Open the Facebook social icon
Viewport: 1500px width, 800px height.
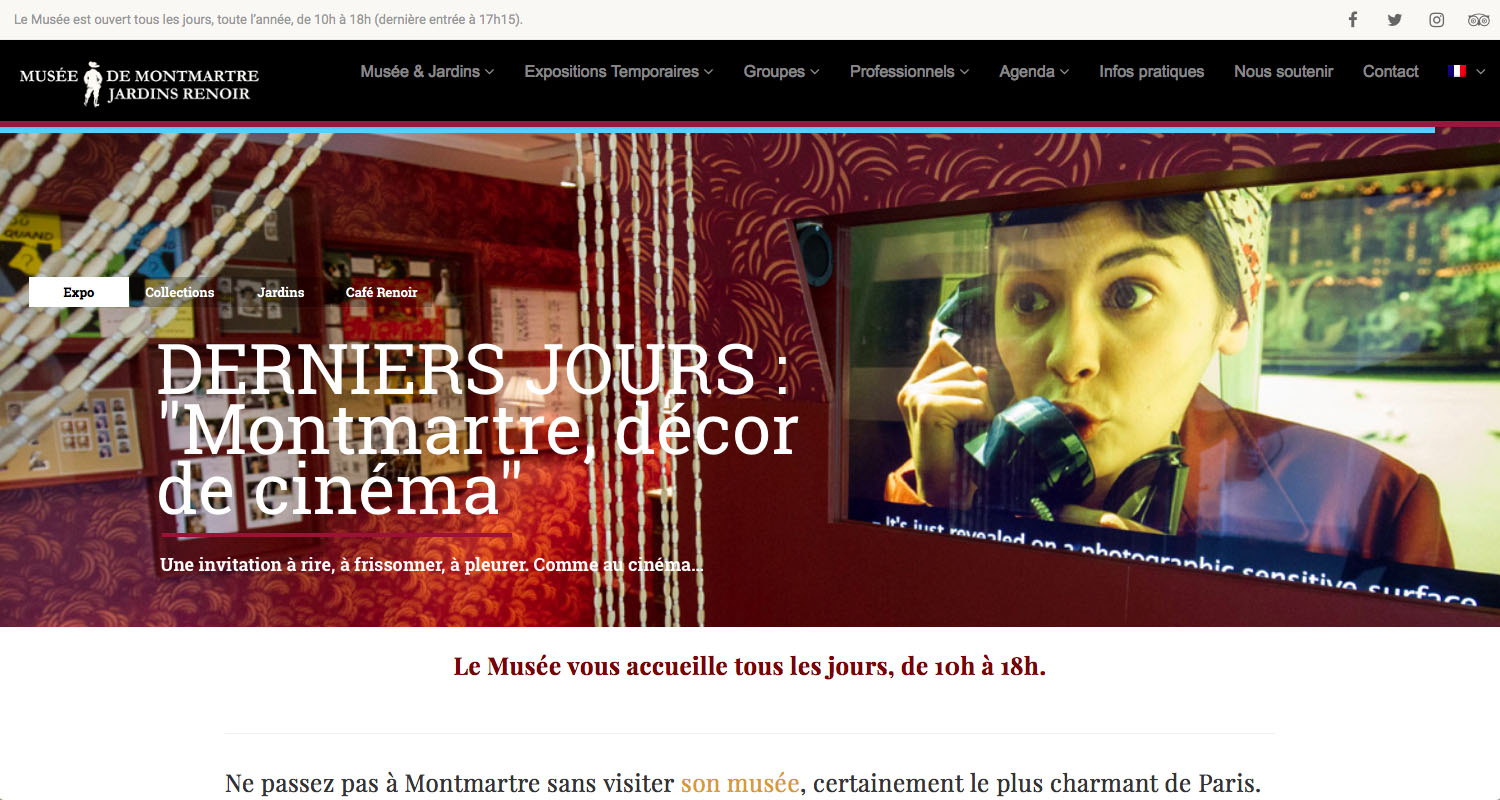(x=1353, y=20)
